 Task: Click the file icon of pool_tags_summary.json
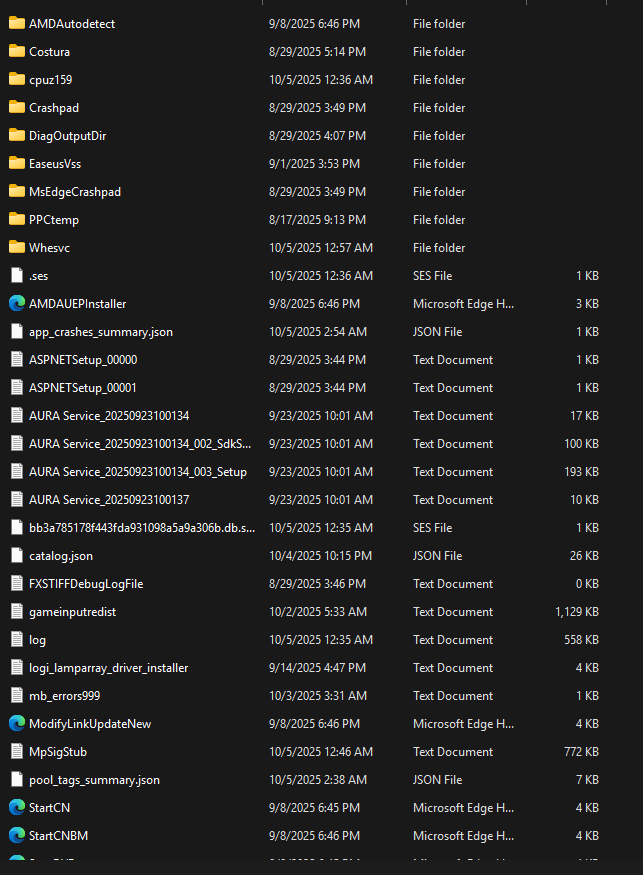[x=17, y=780]
